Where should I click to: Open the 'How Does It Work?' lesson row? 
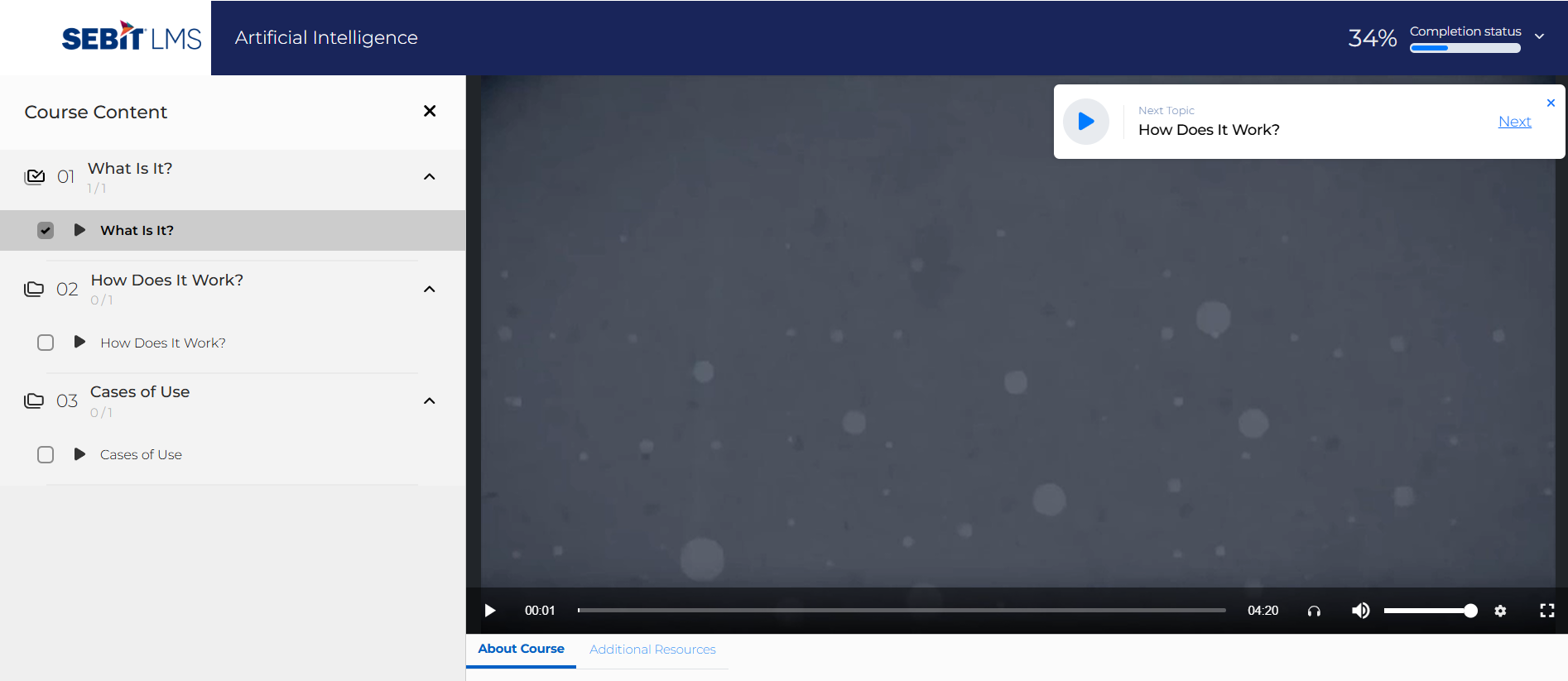tap(233, 343)
